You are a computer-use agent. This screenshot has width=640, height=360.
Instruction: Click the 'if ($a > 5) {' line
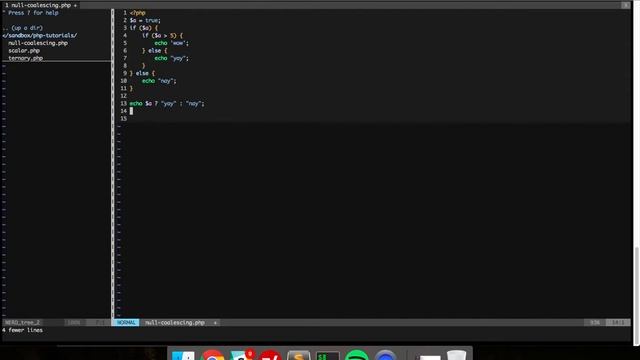(x=162, y=36)
